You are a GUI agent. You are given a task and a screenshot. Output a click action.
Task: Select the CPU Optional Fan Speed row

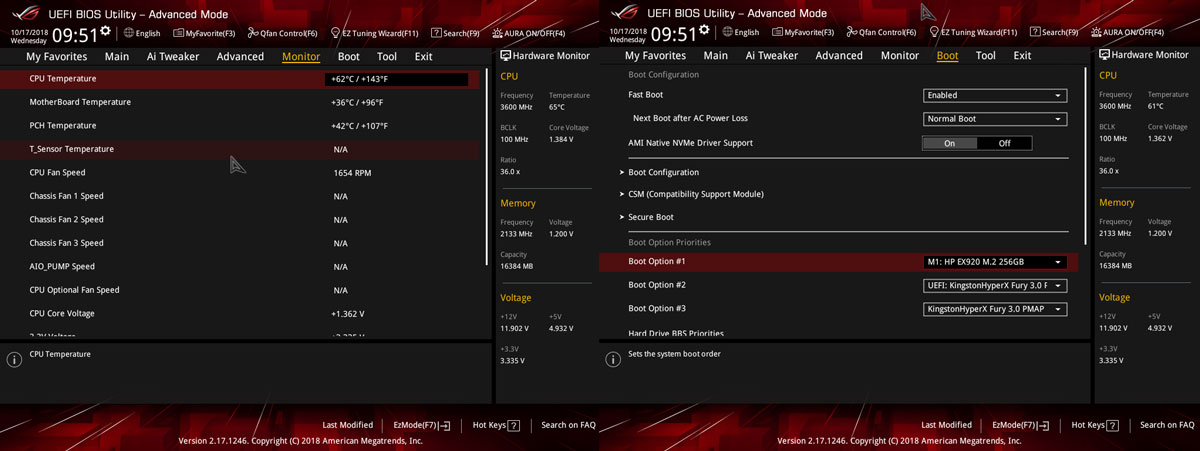[x=240, y=290]
